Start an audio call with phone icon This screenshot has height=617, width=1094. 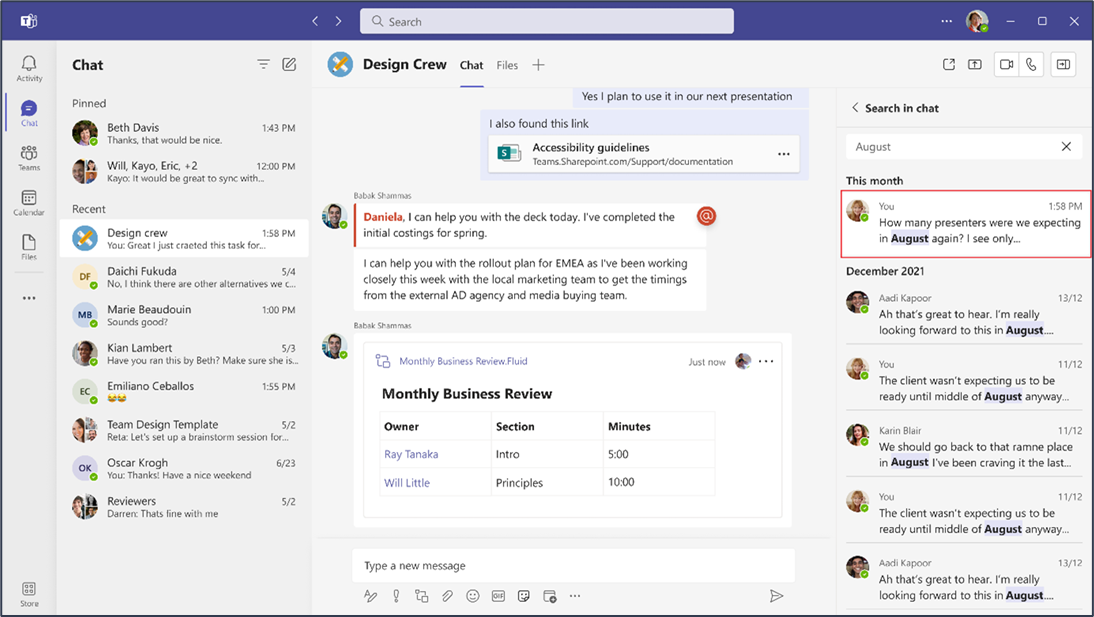point(1031,64)
